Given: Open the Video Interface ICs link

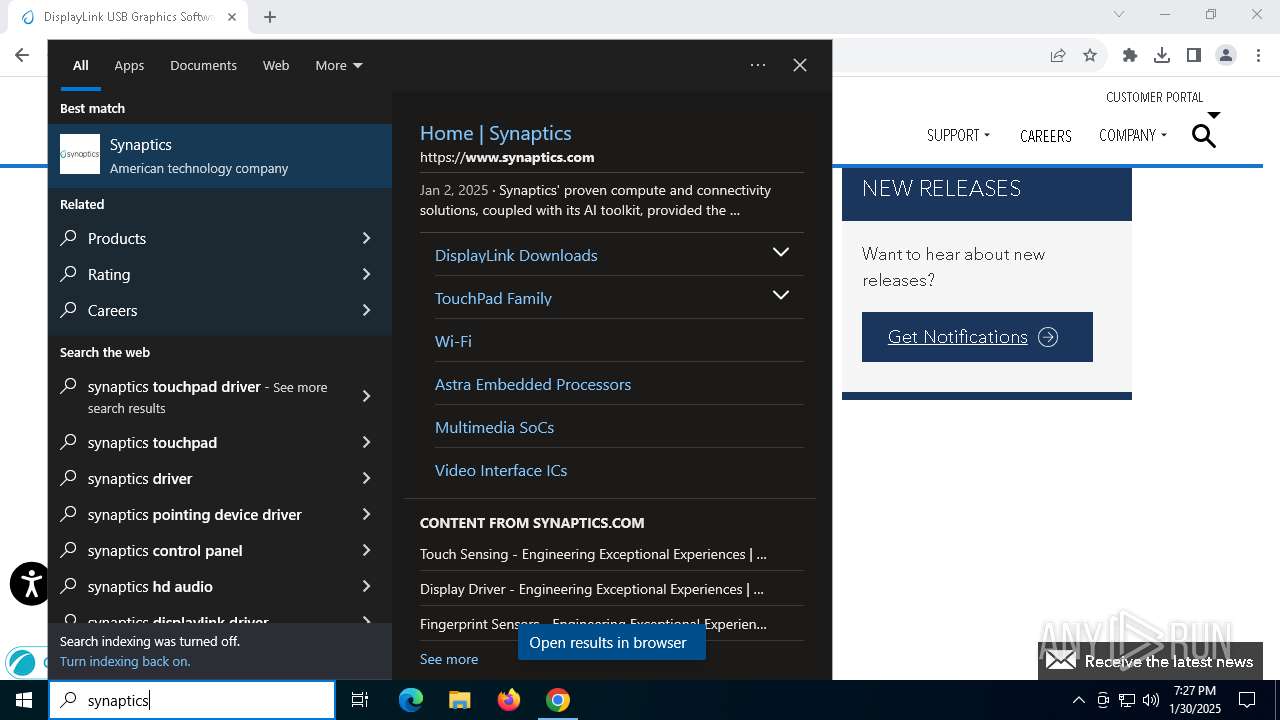Looking at the screenshot, I should click(x=501, y=470).
